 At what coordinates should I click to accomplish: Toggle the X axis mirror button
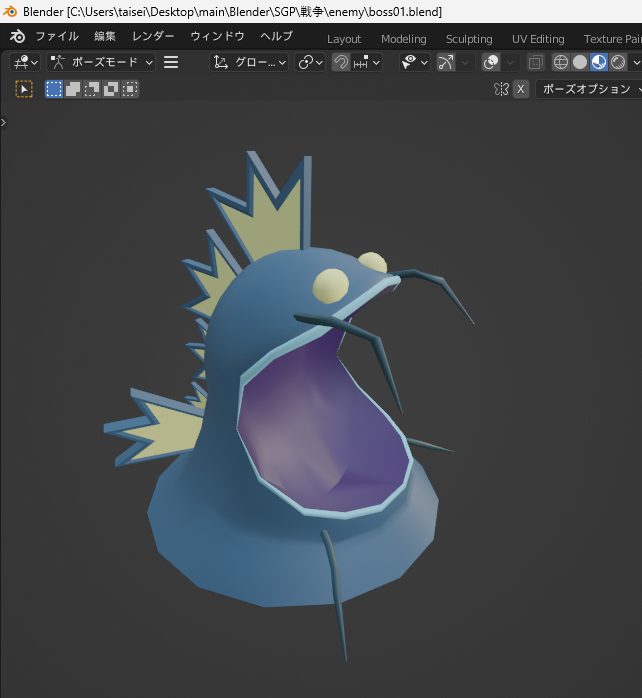pyautogui.click(x=520, y=89)
